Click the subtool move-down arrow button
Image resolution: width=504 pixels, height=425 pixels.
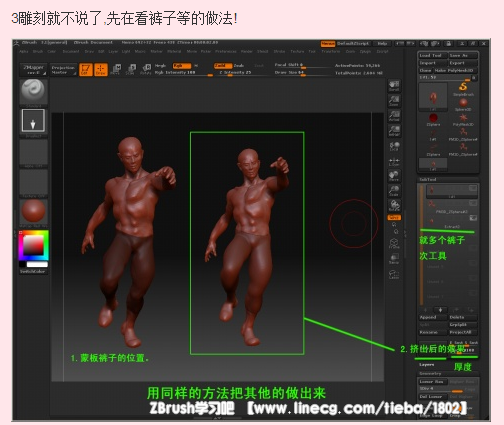(x=440, y=310)
